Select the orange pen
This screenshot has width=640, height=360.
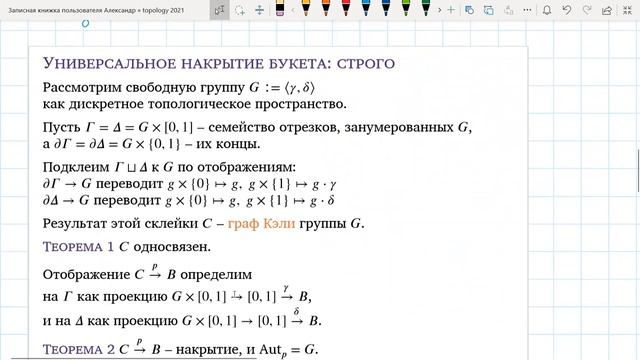coord(326,8)
